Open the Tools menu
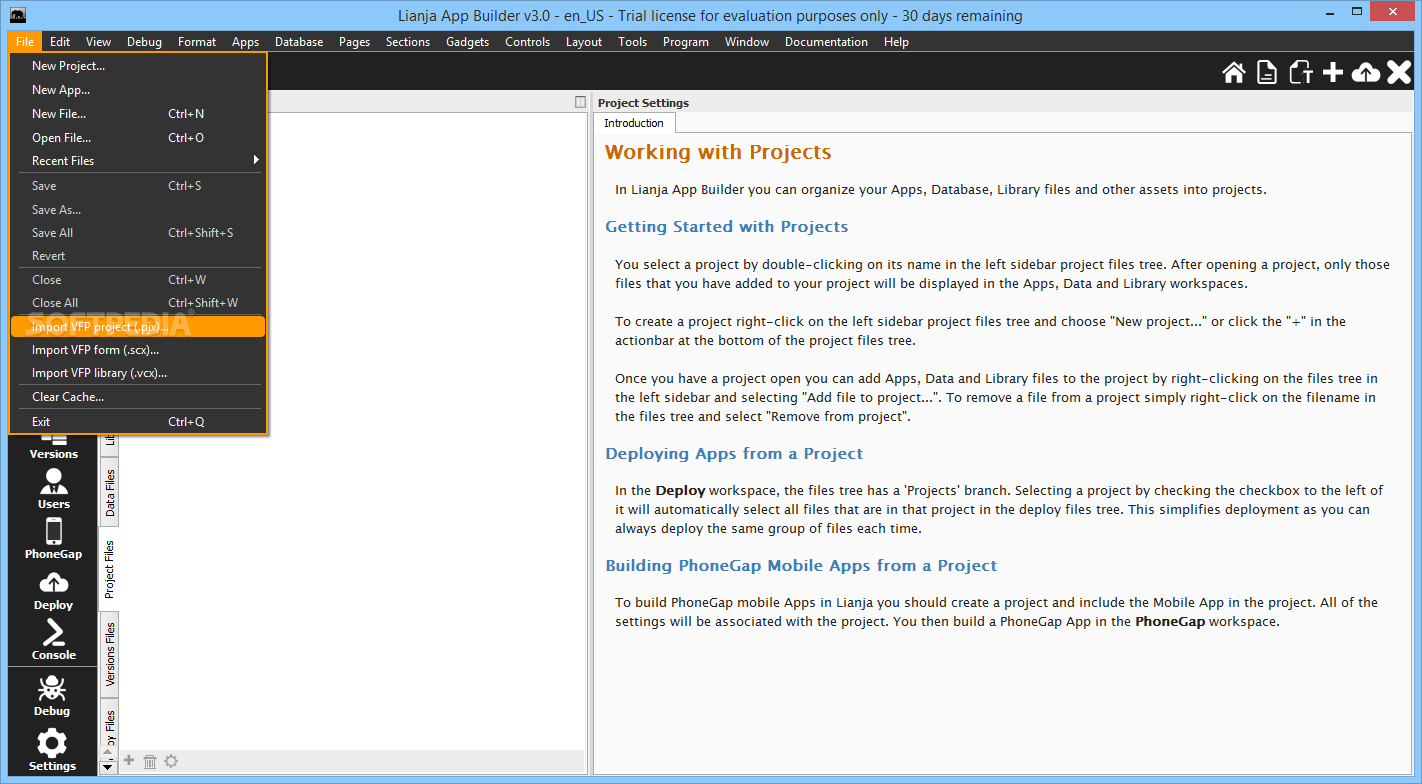1422x784 pixels. 632,42
